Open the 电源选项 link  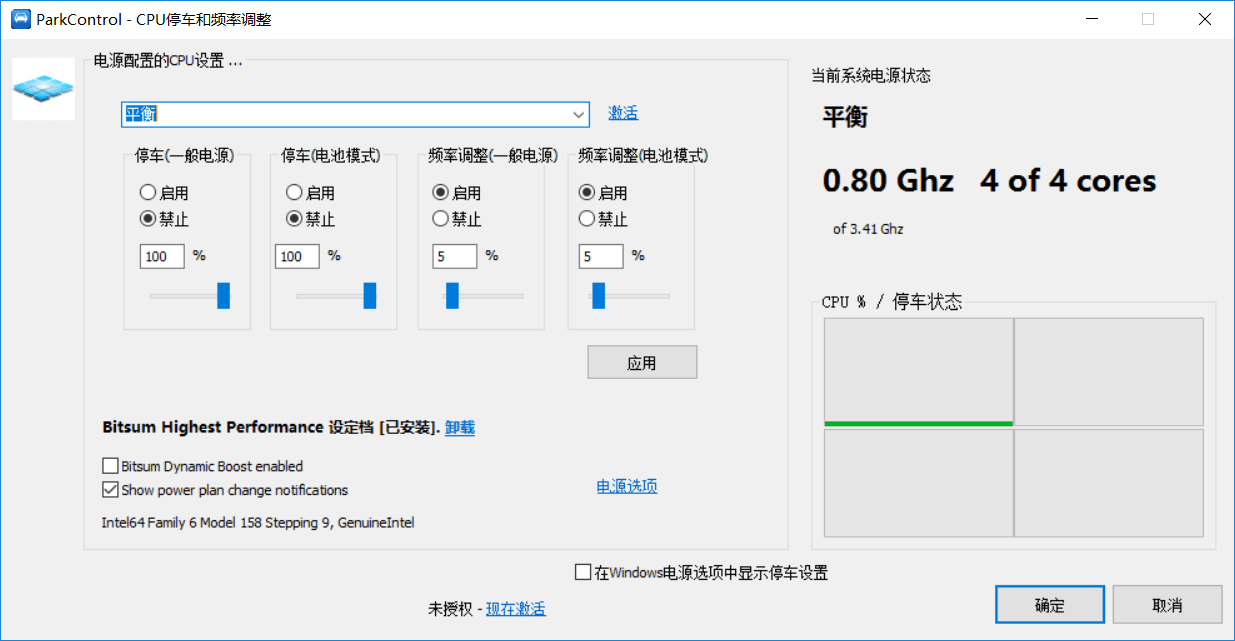click(627, 487)
